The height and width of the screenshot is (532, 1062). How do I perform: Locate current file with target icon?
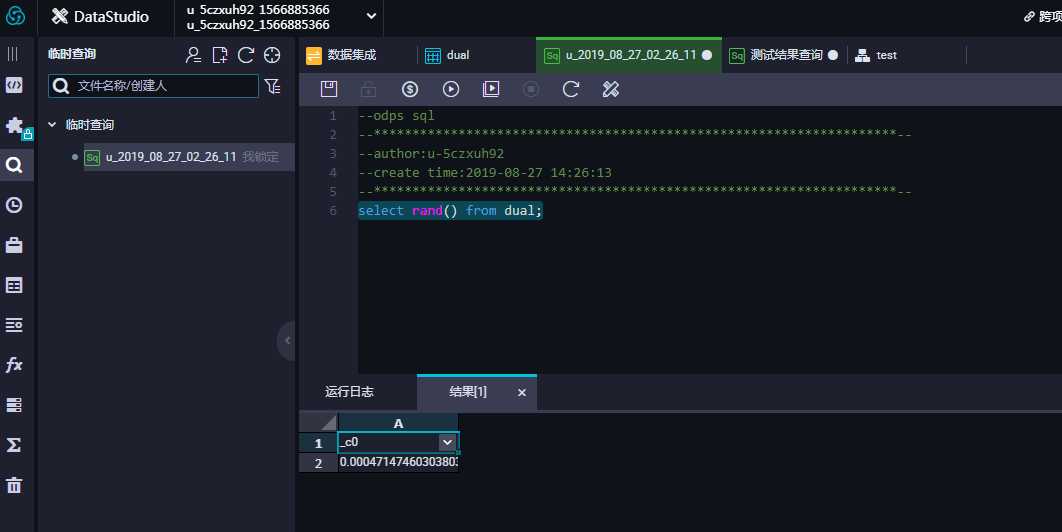(272, 55)
